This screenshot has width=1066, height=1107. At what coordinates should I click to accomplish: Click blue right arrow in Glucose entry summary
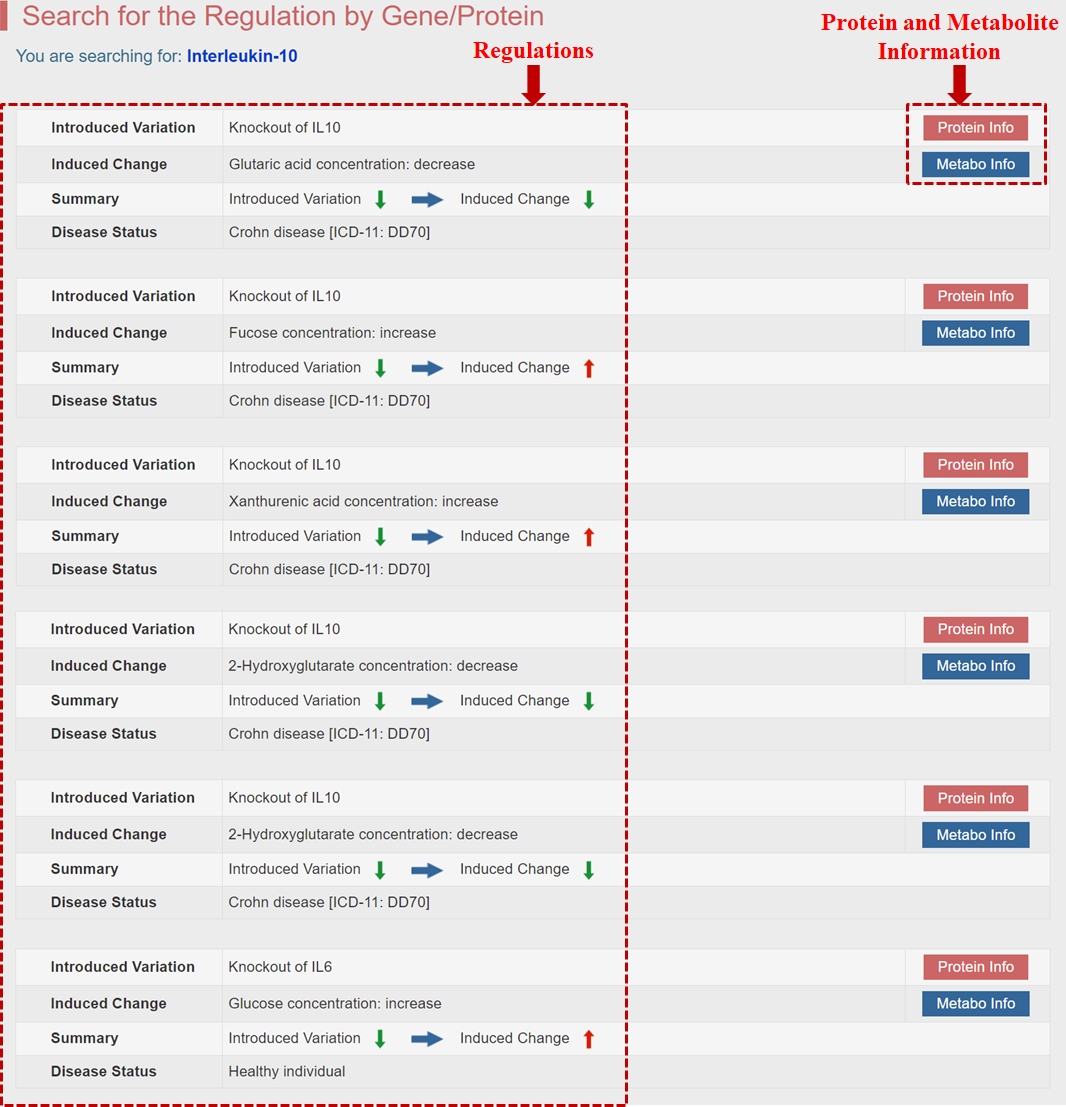coord(427,1039)
